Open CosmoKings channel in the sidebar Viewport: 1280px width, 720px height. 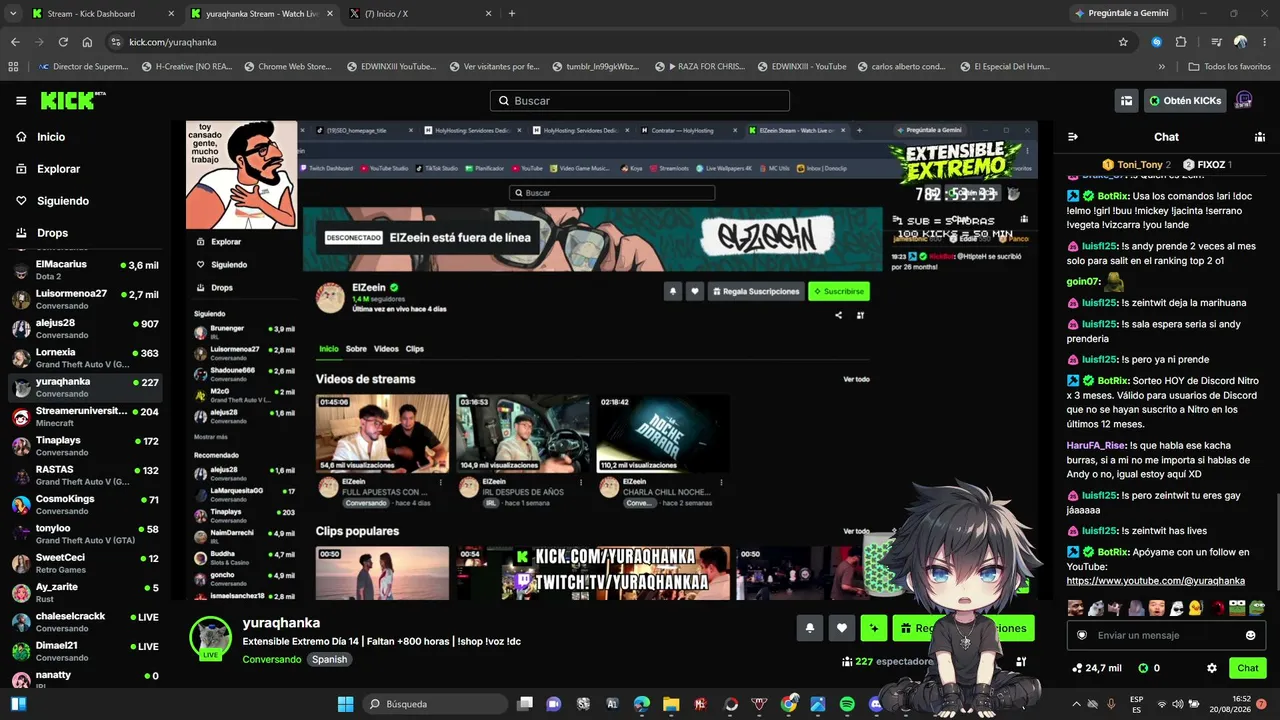pos(85,505)
